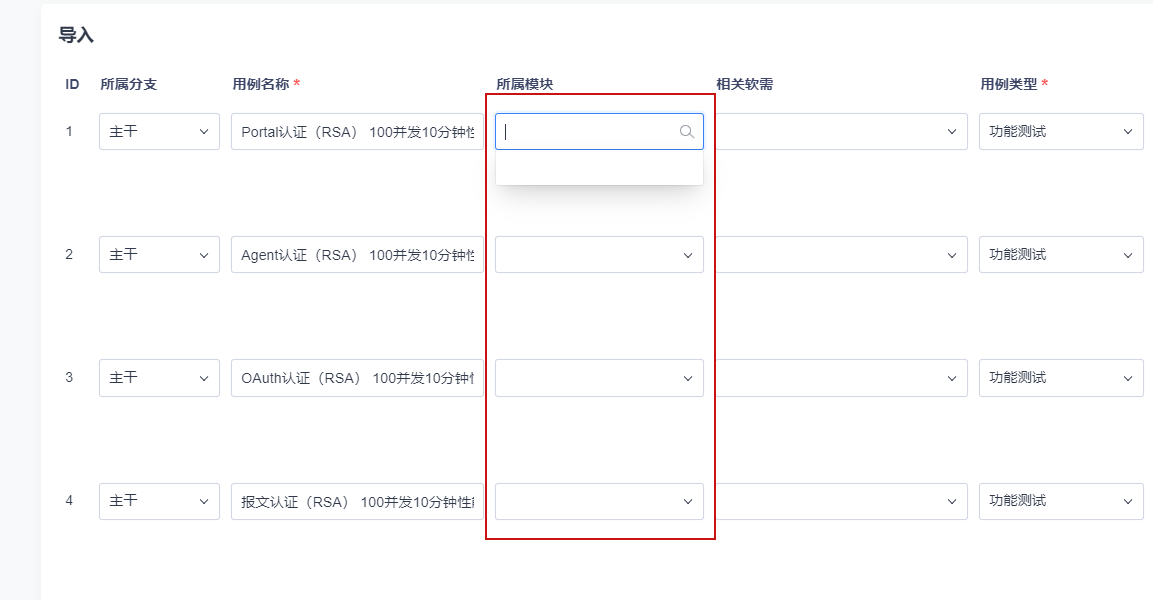Edit the 报文认证 case name field
Viewport: 1153px width, 600px height.
tap(357, 501)
